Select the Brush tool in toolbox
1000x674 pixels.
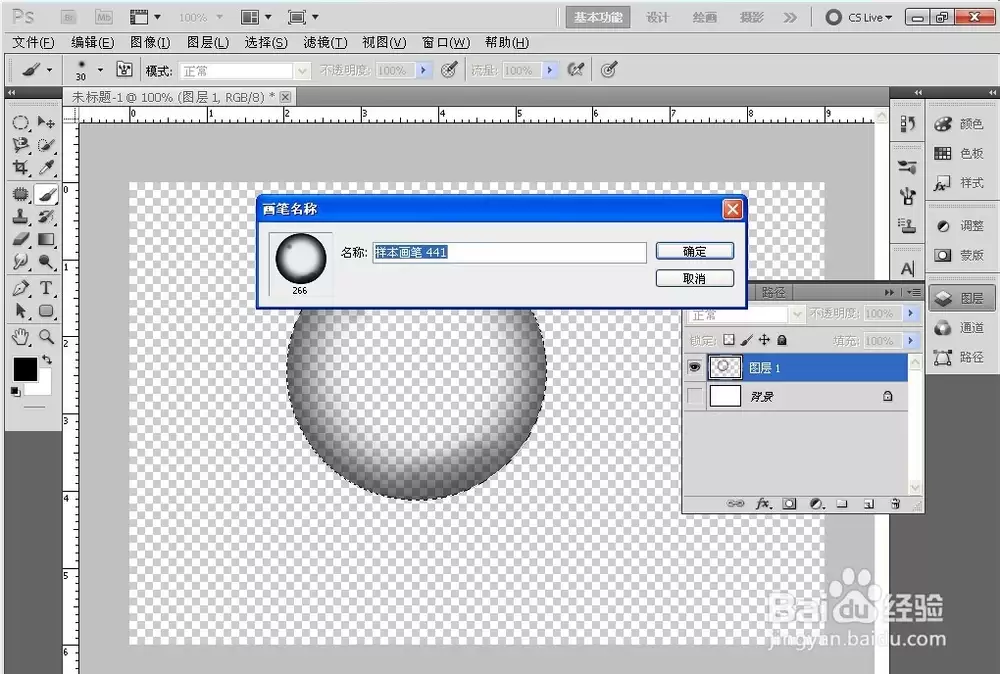46,194
